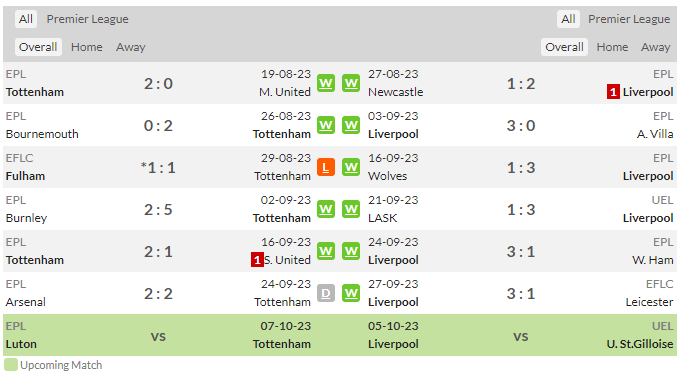682x383 pixels.
Task: Click Liverpool's W badge for LASK match
Action: click(351, 210)
